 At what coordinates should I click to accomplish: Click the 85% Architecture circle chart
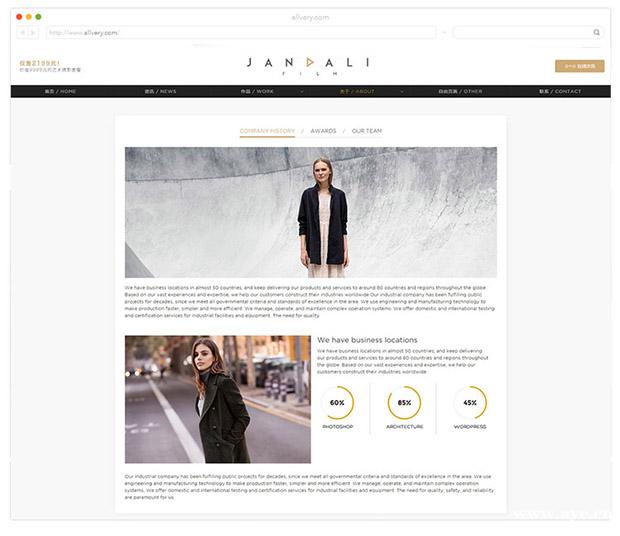tap(404, 403)
